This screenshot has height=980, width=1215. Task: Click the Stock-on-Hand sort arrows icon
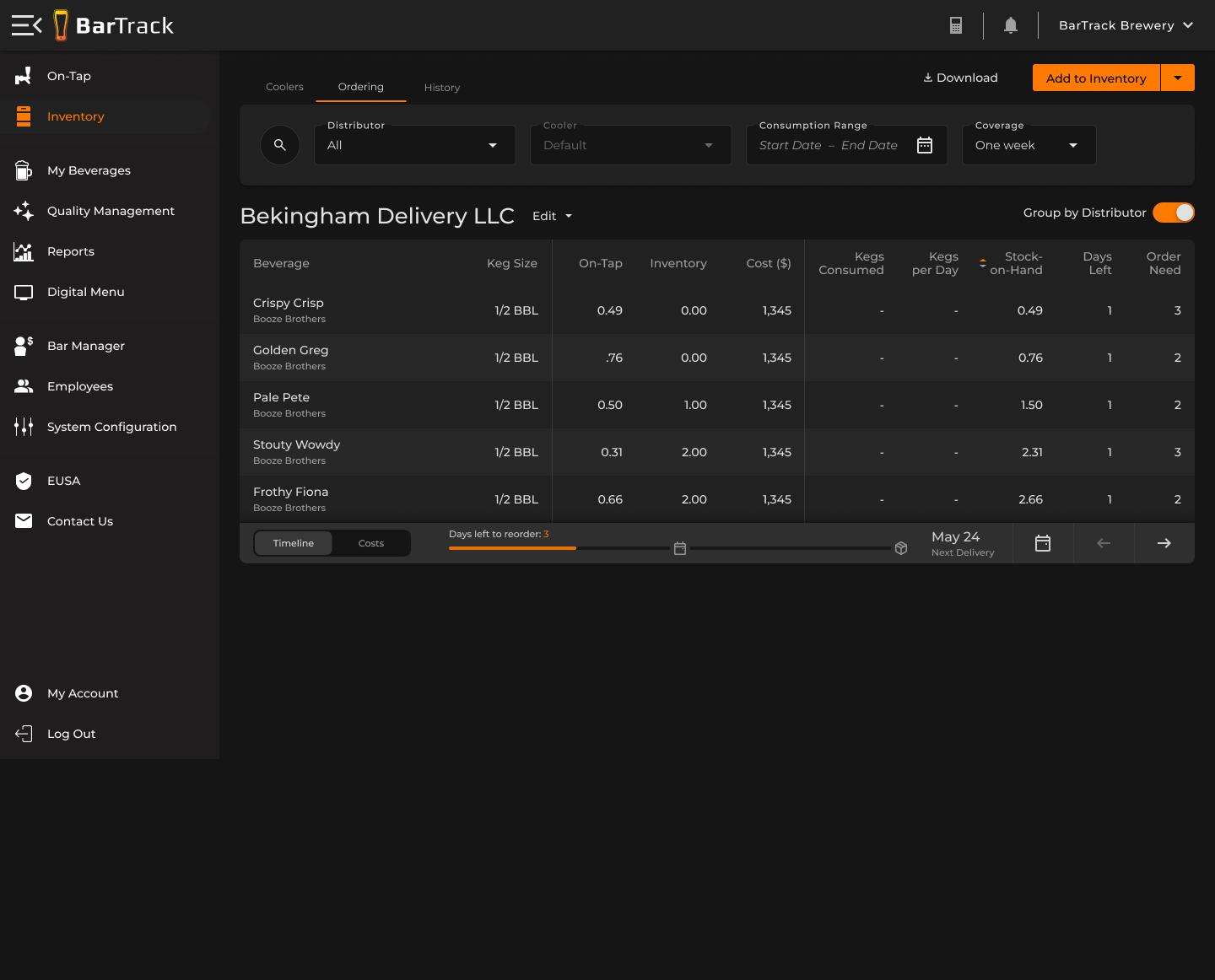(983, 263)
